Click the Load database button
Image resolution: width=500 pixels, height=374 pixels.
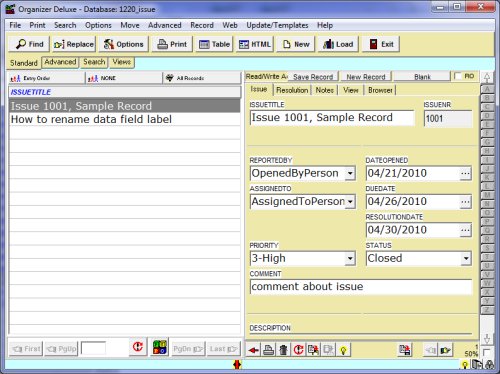coord(338,44)
